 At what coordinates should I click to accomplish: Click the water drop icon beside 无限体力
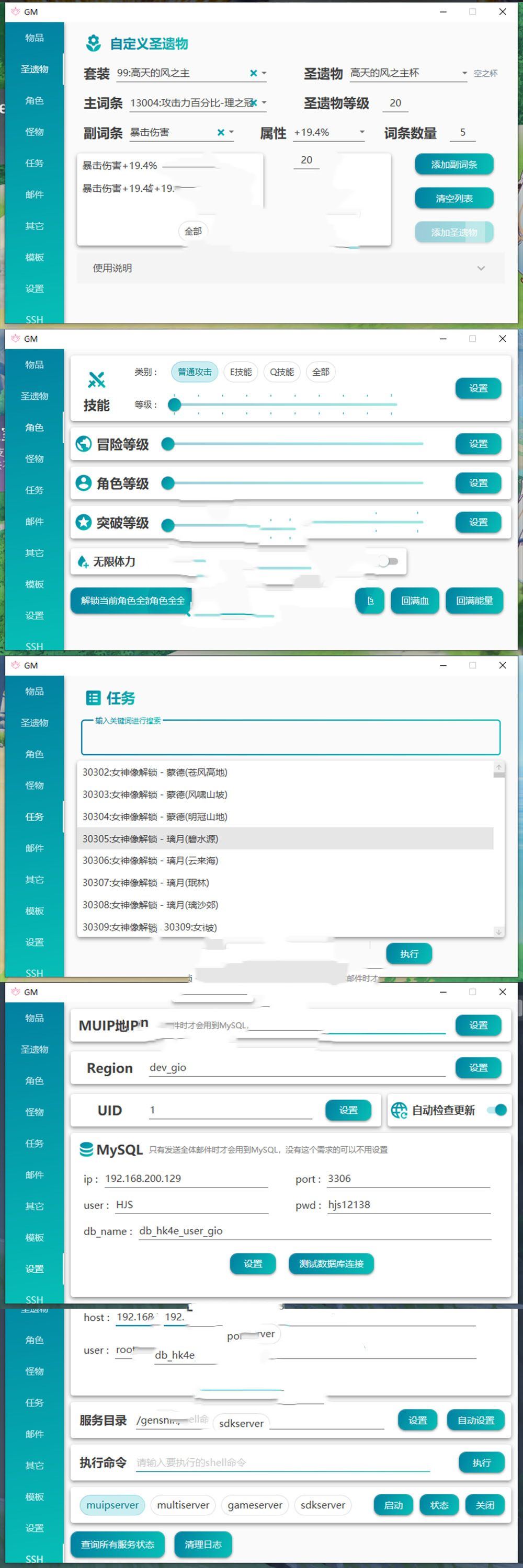[x=83, y=562]
